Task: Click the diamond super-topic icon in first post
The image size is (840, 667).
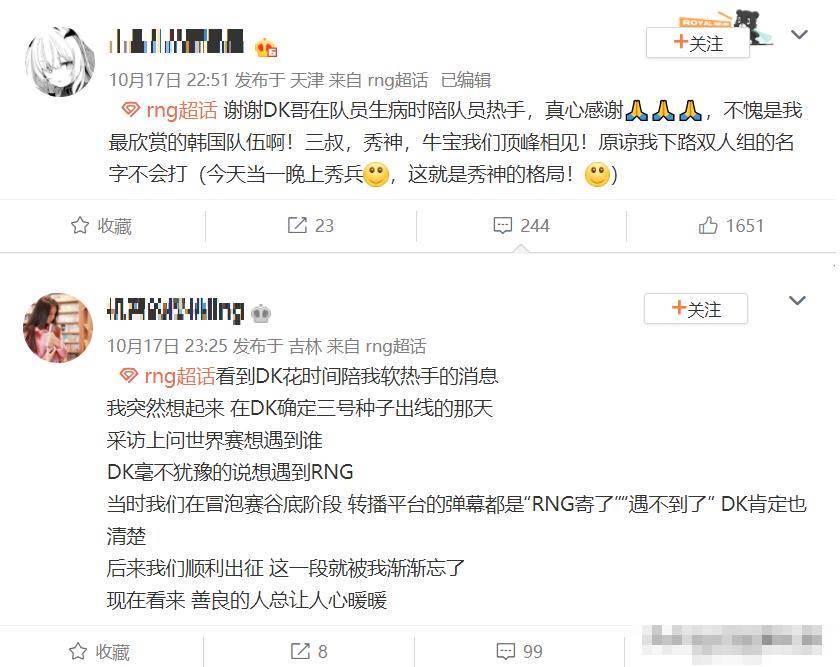Action: pyautogui.click(x=131, y=110)
